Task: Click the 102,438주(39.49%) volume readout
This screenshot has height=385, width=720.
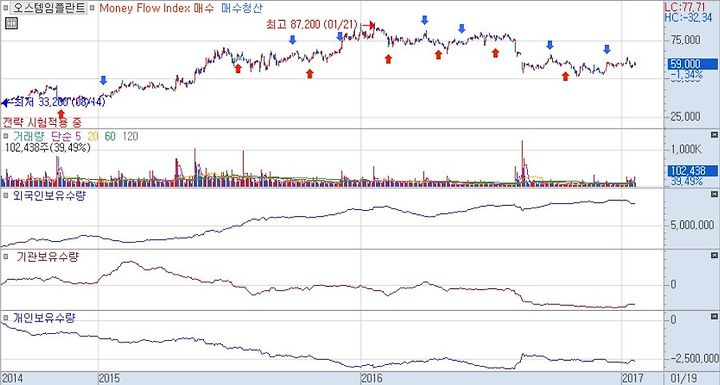Action: [x=48, y=147]
